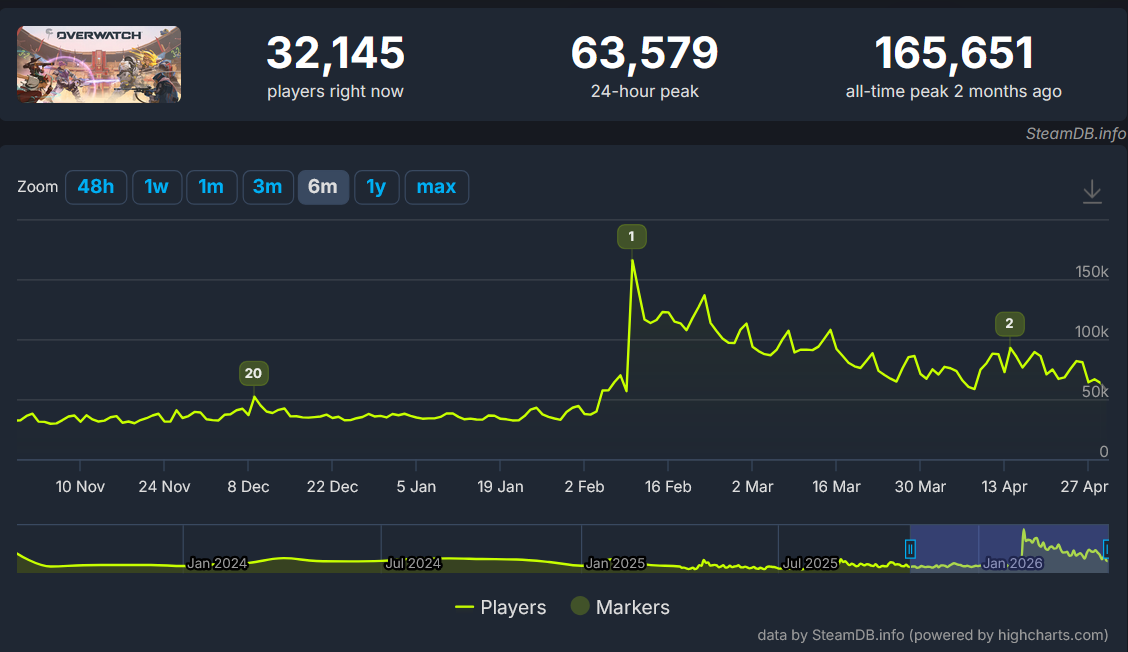Click Jul 2024 in the navigator
The image size is (1128, 652).
pyautogui.click(x=413, y=563)
